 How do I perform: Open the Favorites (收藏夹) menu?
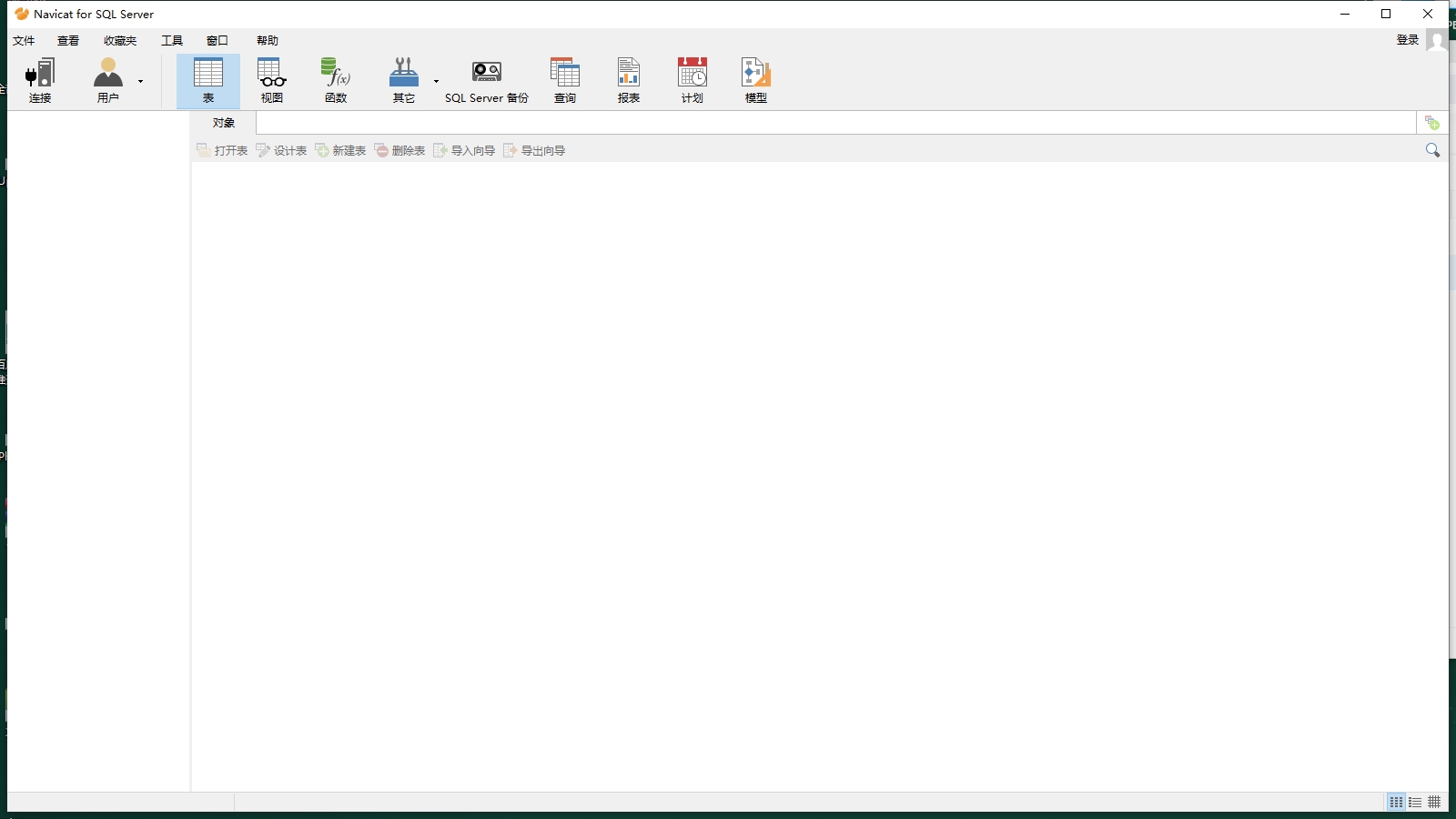tap(120, 40)
